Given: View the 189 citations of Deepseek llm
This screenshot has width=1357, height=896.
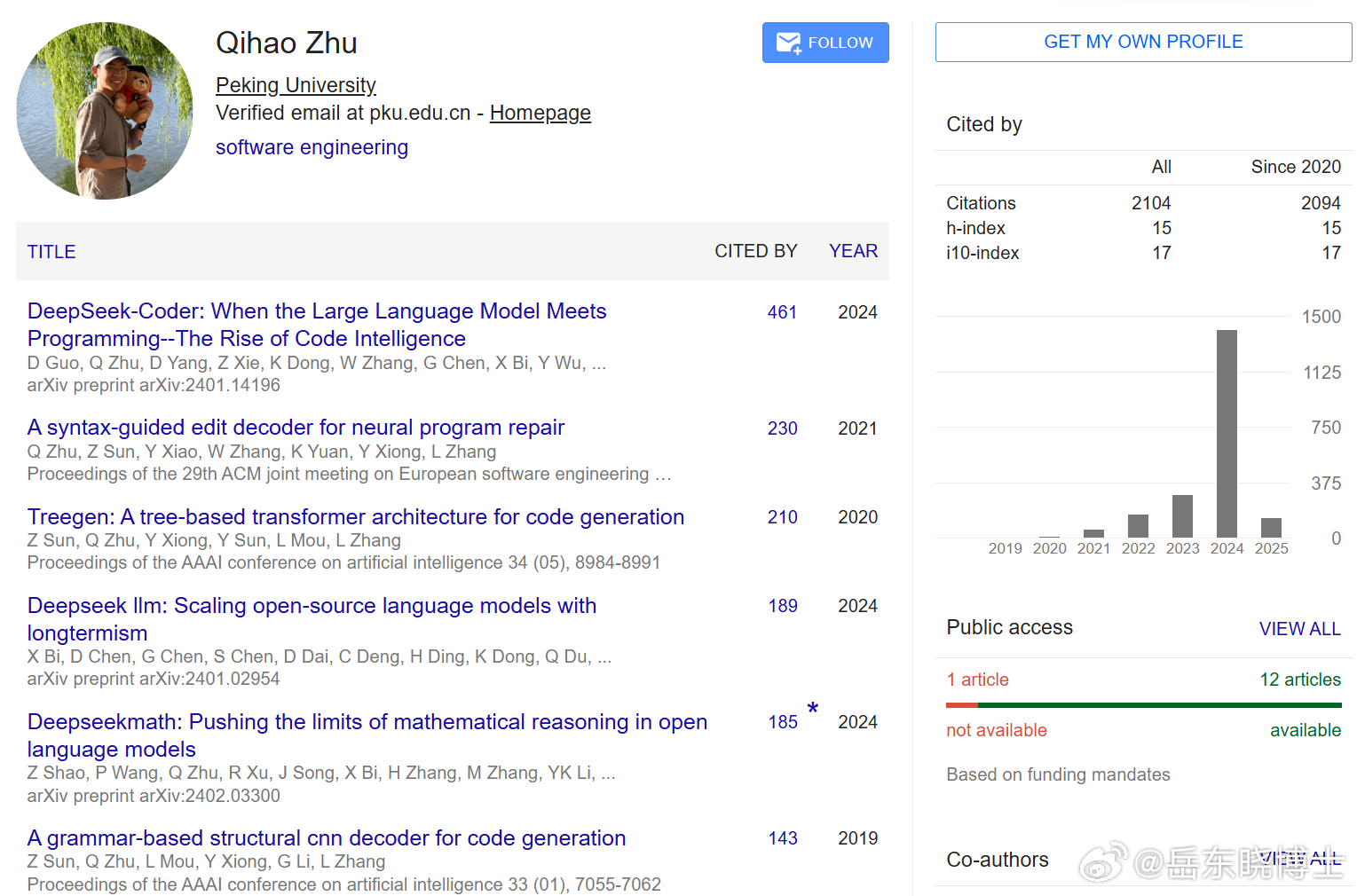Looking at the screenshot, I should click(782, 606).
